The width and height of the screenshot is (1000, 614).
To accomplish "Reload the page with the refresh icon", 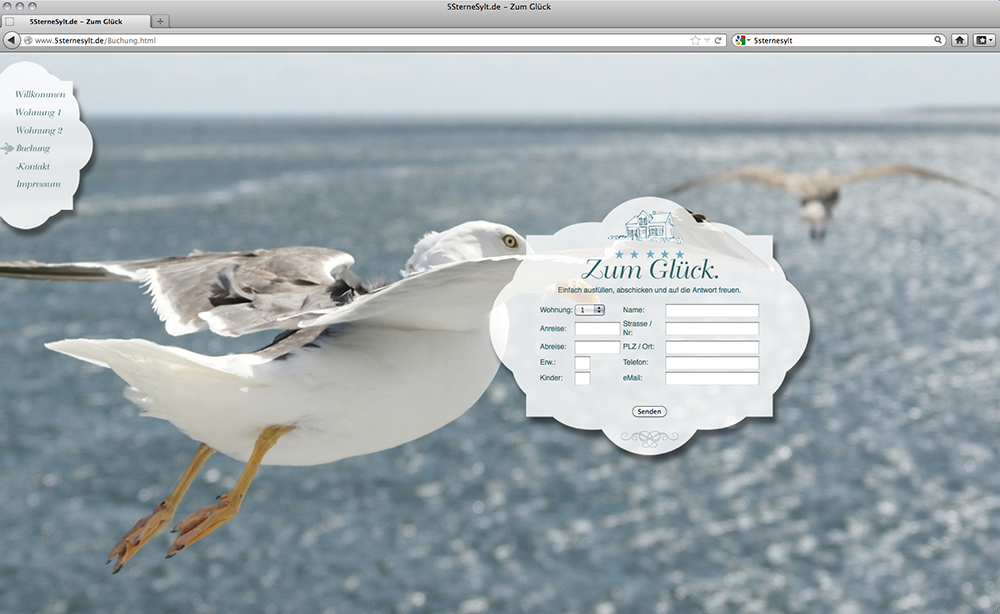I will tap(718, 40).
